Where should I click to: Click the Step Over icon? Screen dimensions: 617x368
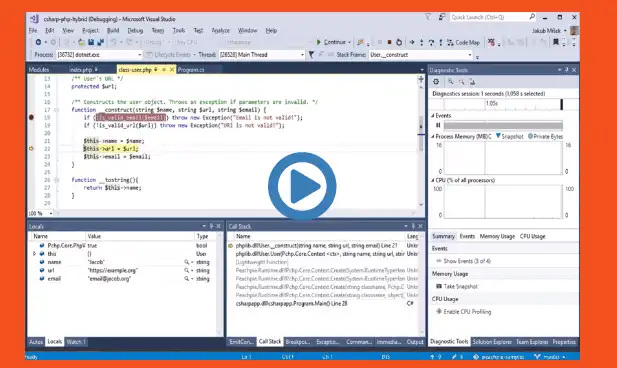[x=431, y=42]
